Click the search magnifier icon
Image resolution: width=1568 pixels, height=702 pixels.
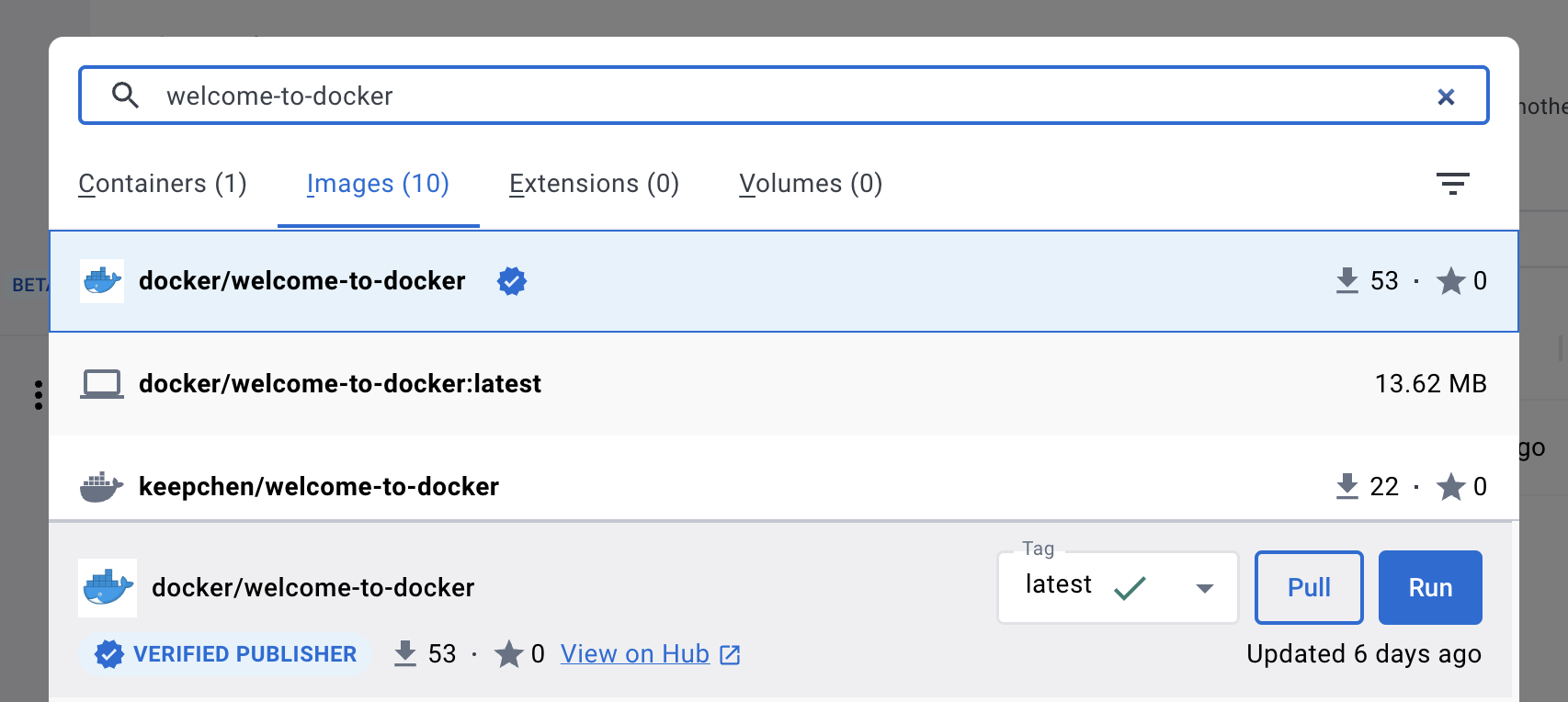click(125, 96)
